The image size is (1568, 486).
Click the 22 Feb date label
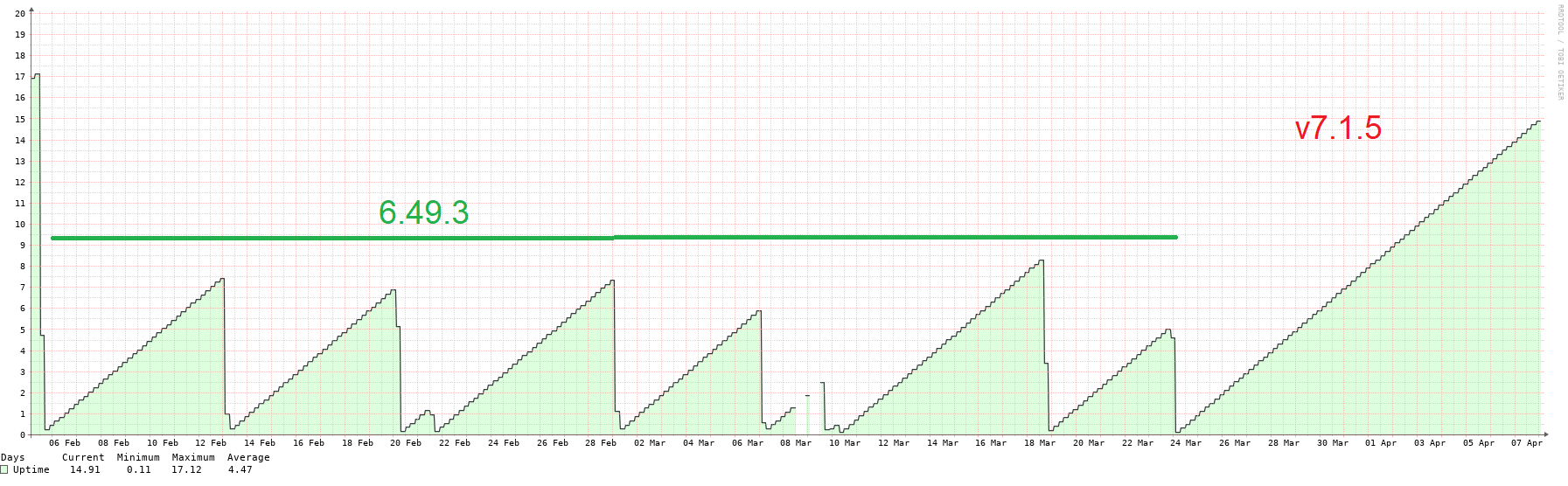click(x=455, y=443)
